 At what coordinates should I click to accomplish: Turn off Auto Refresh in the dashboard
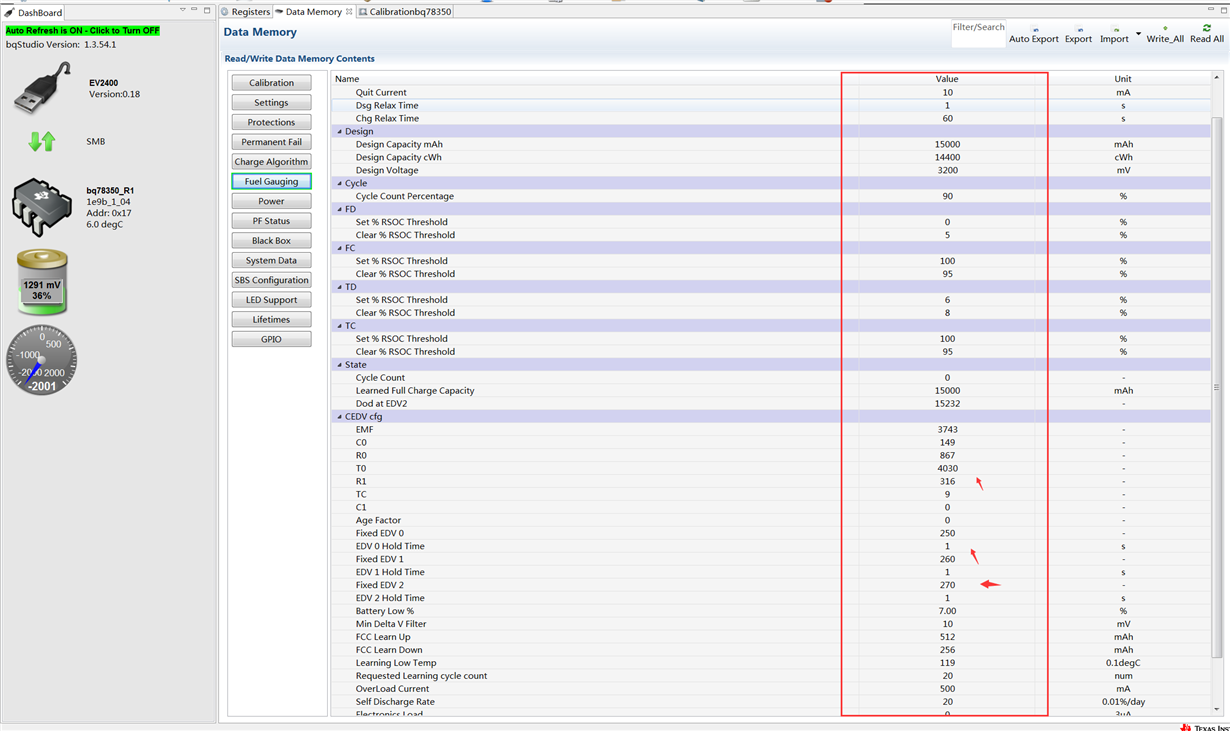83,31
